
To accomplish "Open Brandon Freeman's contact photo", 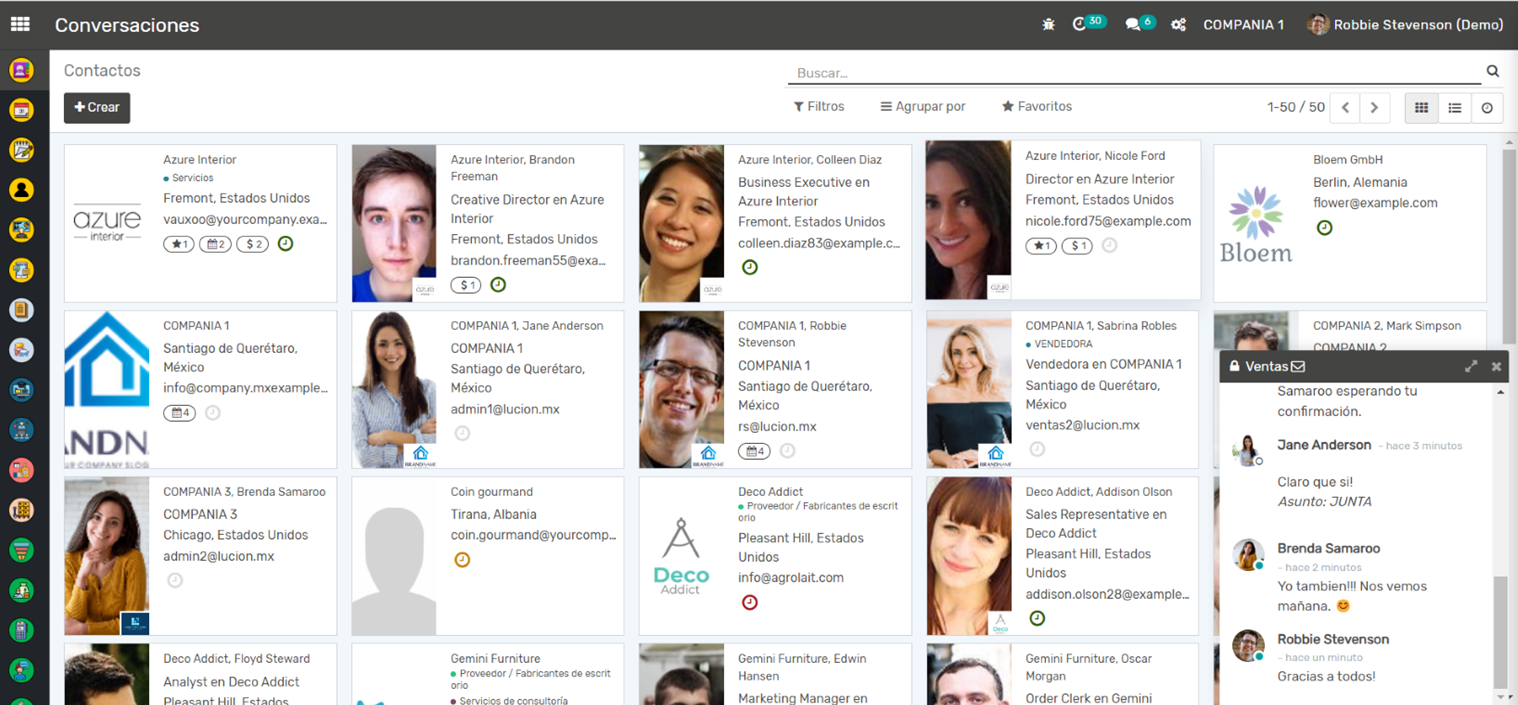I will 394,223.
